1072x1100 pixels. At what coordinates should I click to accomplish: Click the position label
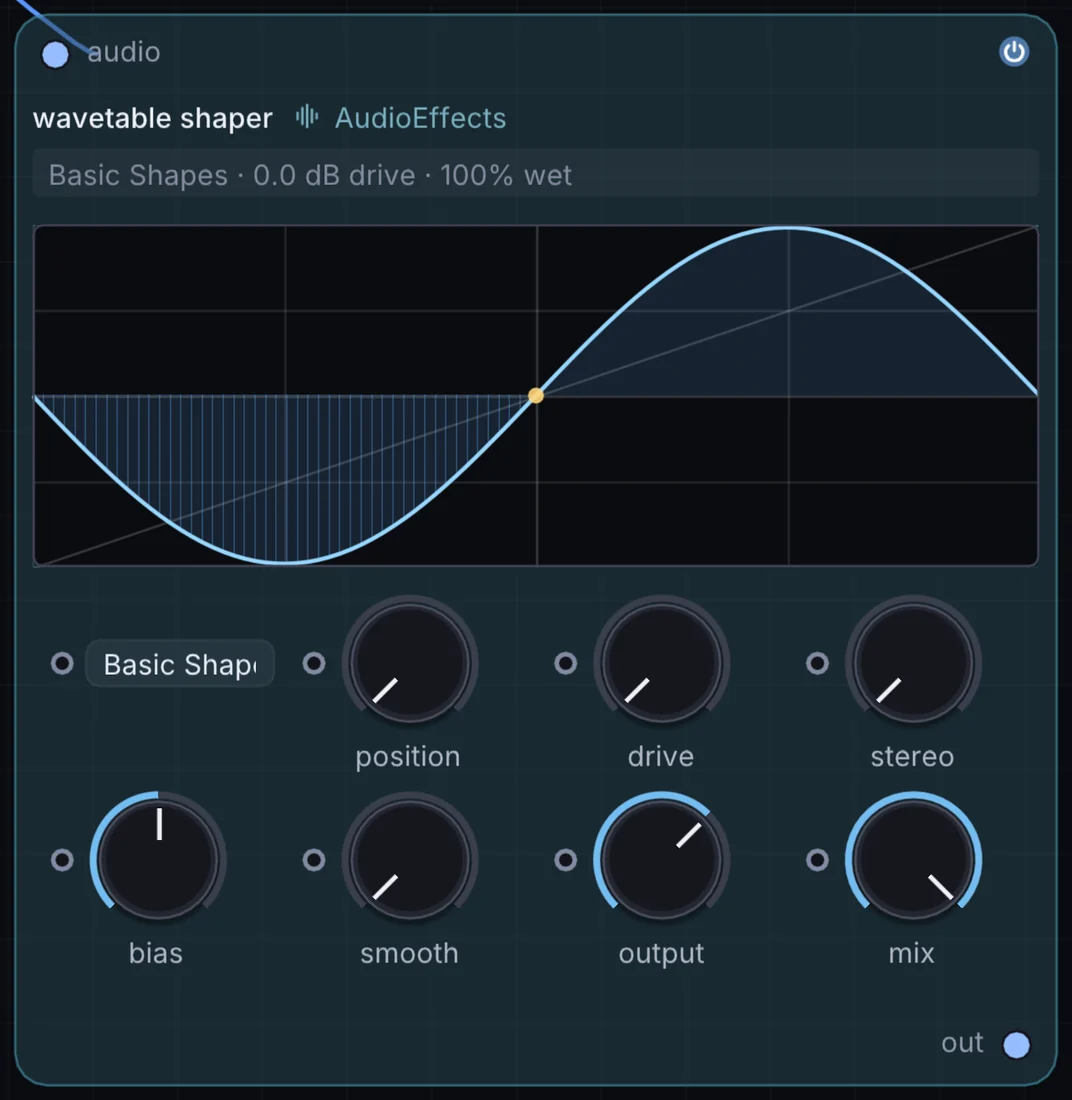[408, 758]
